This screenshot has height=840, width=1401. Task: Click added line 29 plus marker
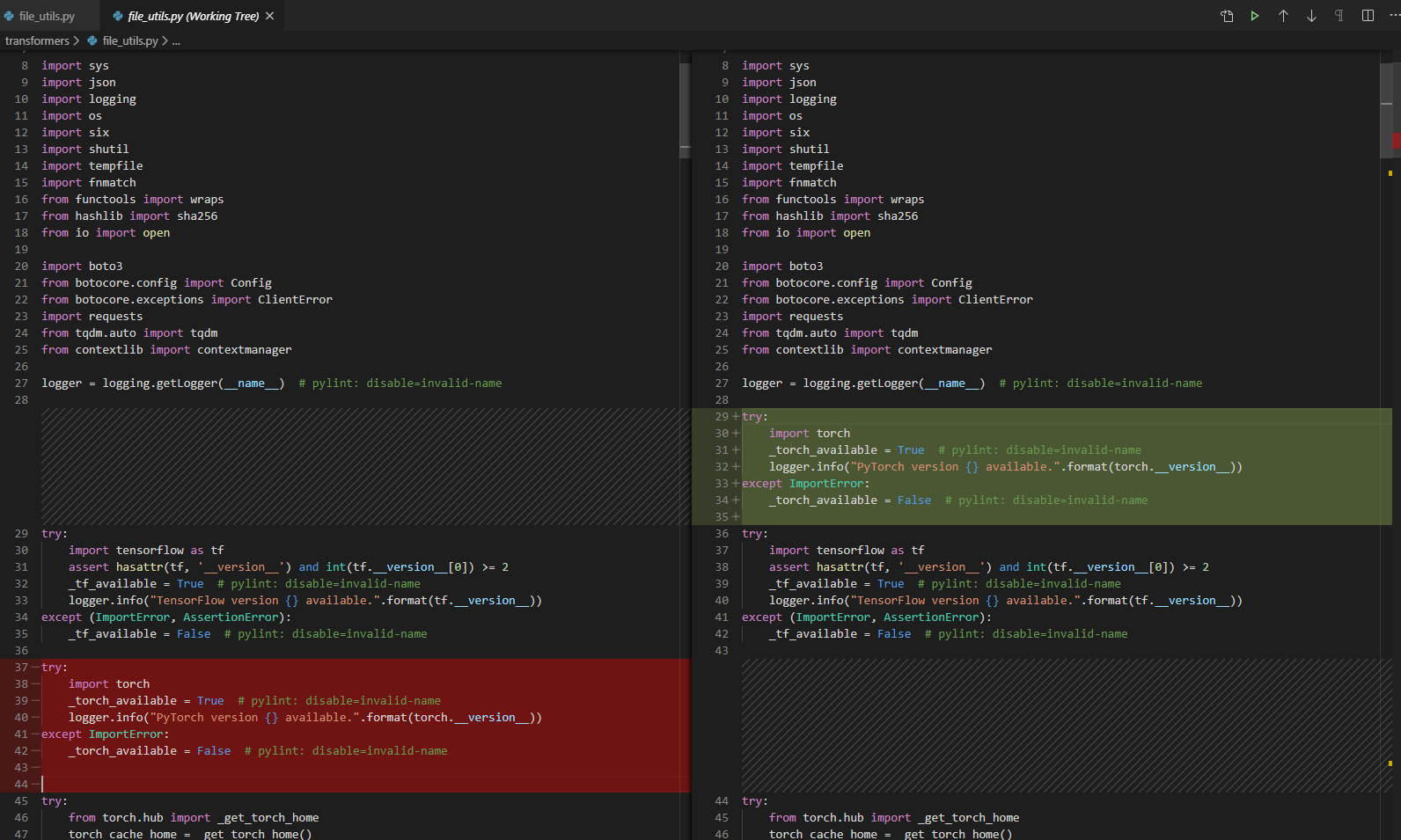point(736,417)
